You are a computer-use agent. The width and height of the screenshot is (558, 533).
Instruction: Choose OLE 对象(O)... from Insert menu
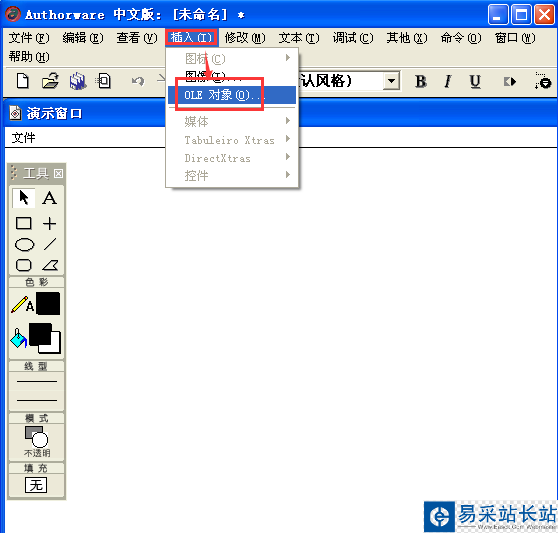point(232,95)
